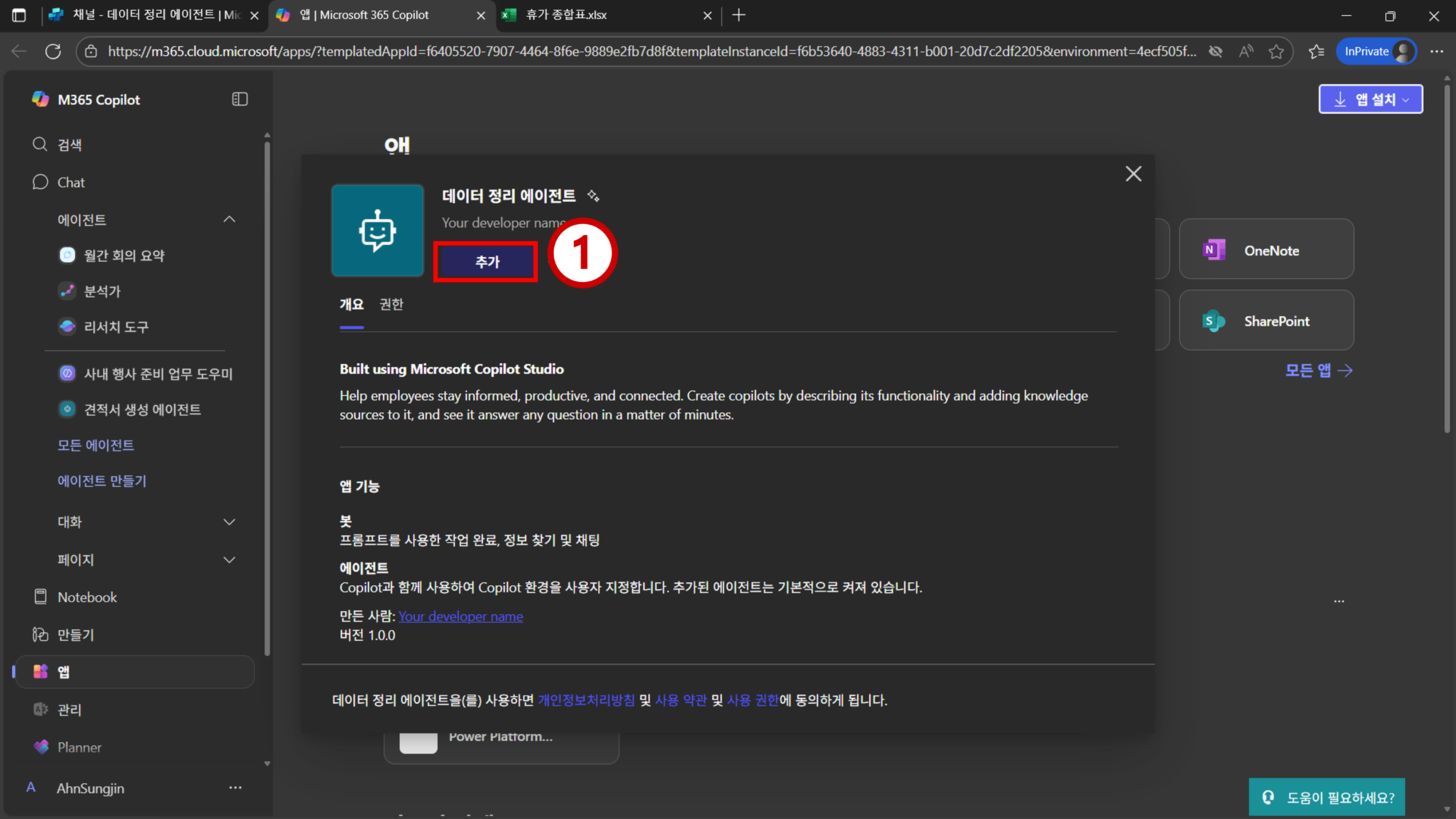Open the 리서치 도구 agent
The height and width of the screenshot is (819, 1456).
point(116,327)
